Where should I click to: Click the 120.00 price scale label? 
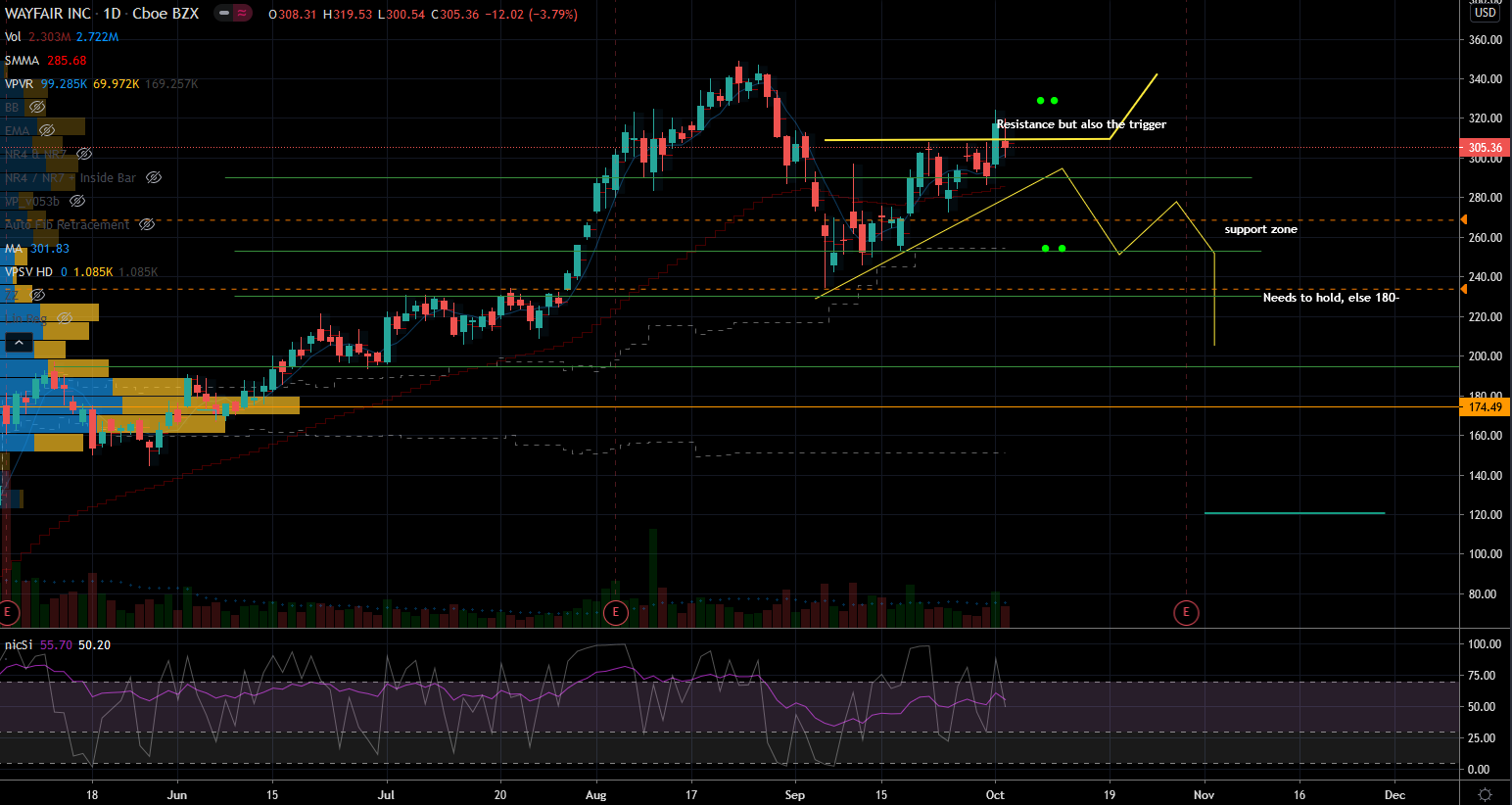[1485, 514]
